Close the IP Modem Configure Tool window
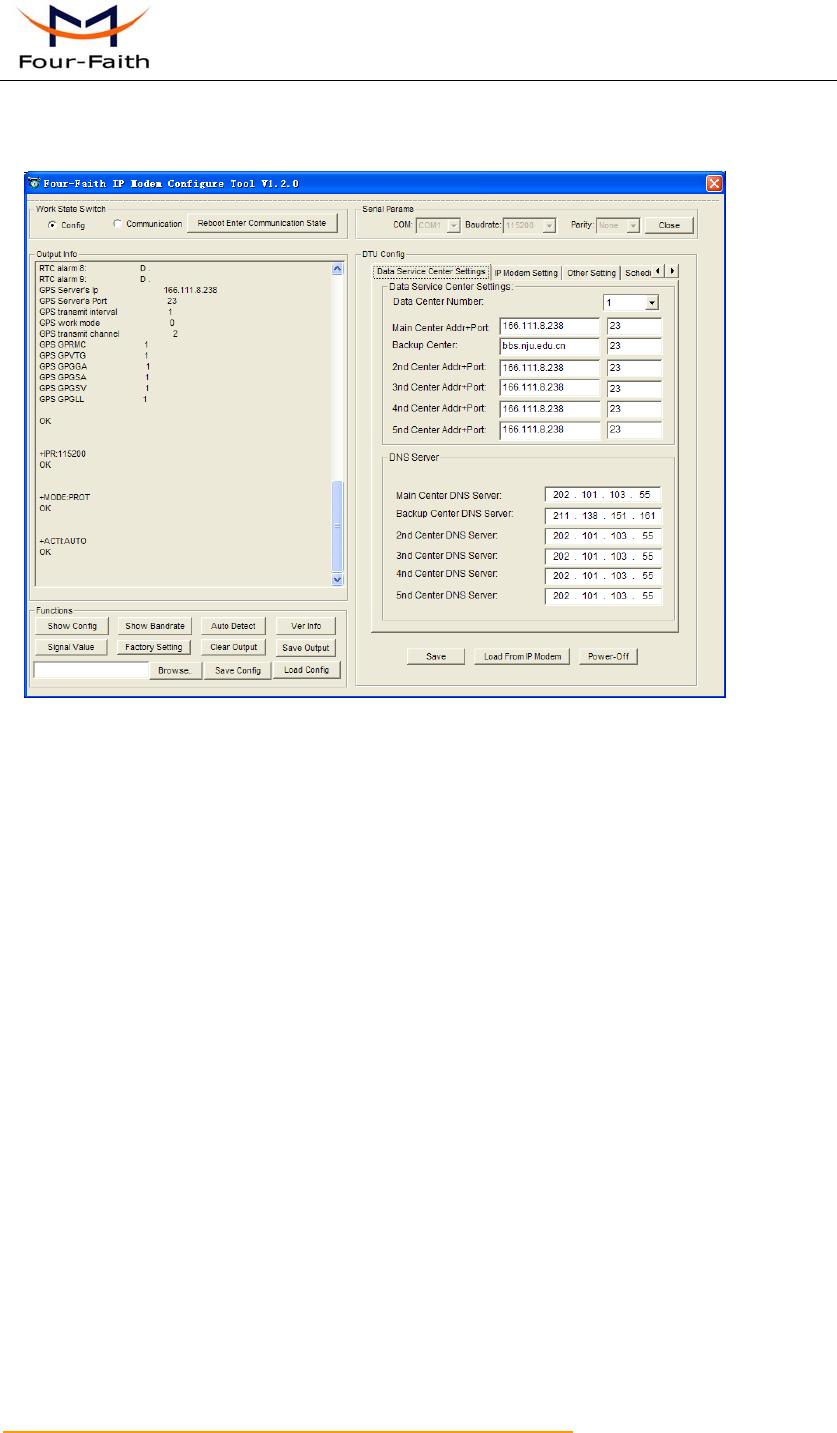This screenshot has width=837, height=1433. coord(714,184)
